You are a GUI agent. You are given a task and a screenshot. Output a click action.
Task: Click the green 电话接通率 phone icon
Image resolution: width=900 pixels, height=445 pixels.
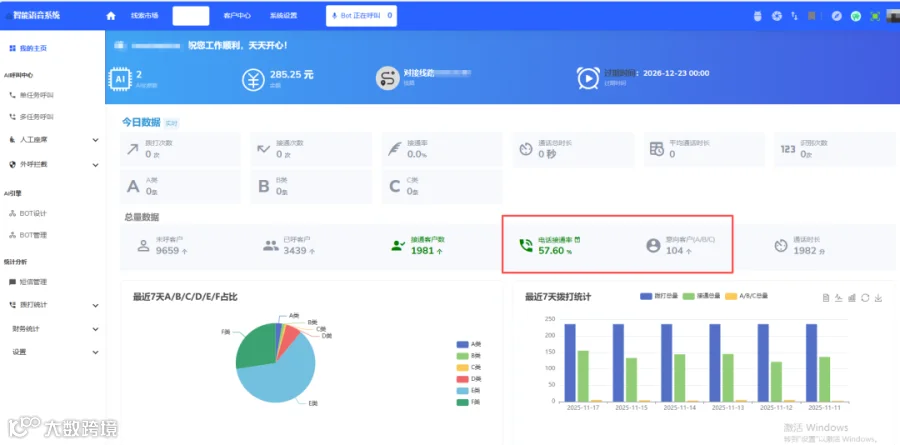[x=526, y=246]
